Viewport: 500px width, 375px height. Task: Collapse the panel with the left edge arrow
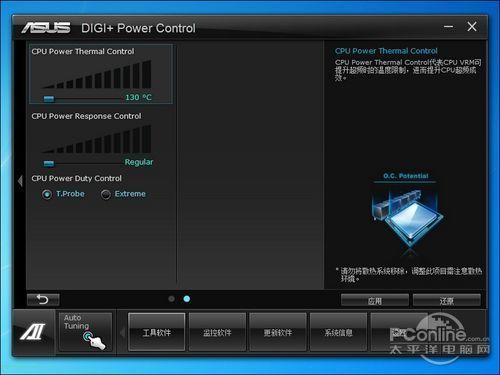tap(20, 181)
